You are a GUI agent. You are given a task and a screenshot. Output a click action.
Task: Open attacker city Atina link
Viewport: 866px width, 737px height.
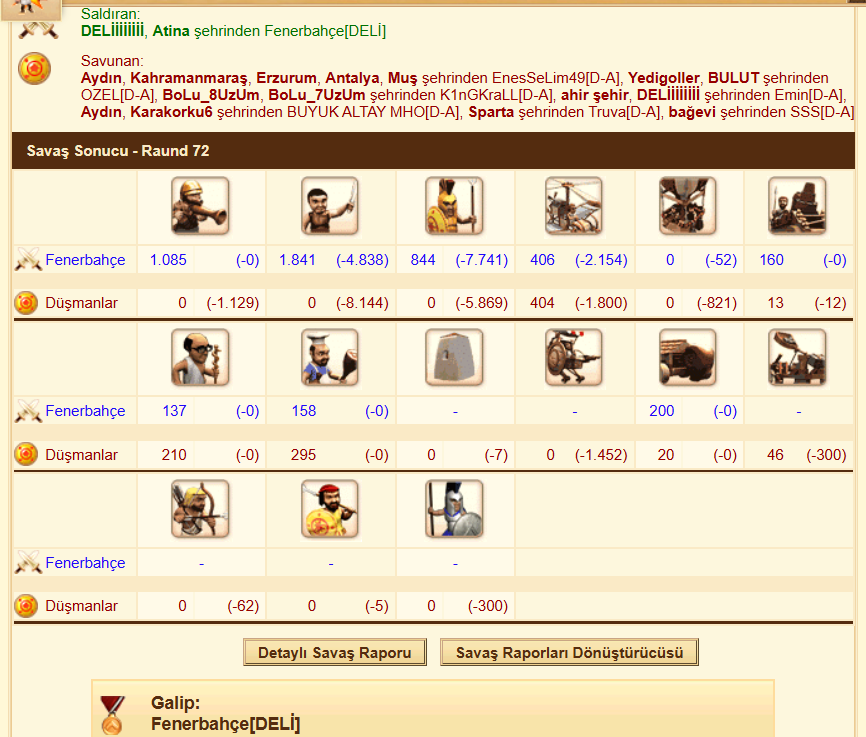(x=171, y=31)
